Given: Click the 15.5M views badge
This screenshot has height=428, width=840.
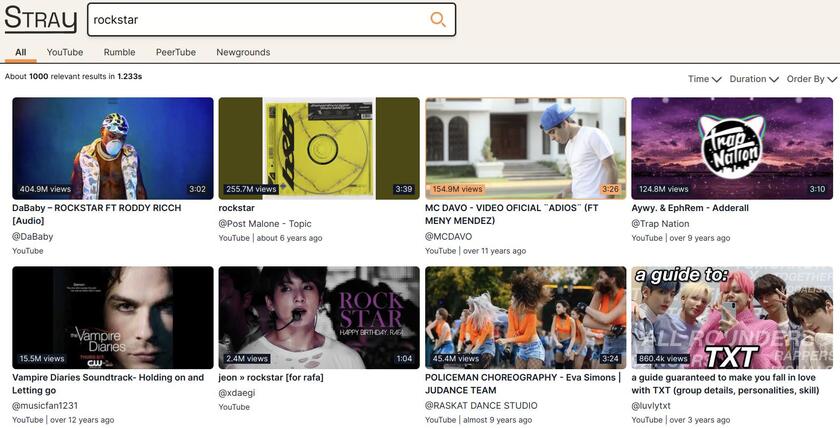Looking at the screenshot, I should click(42, 358).
